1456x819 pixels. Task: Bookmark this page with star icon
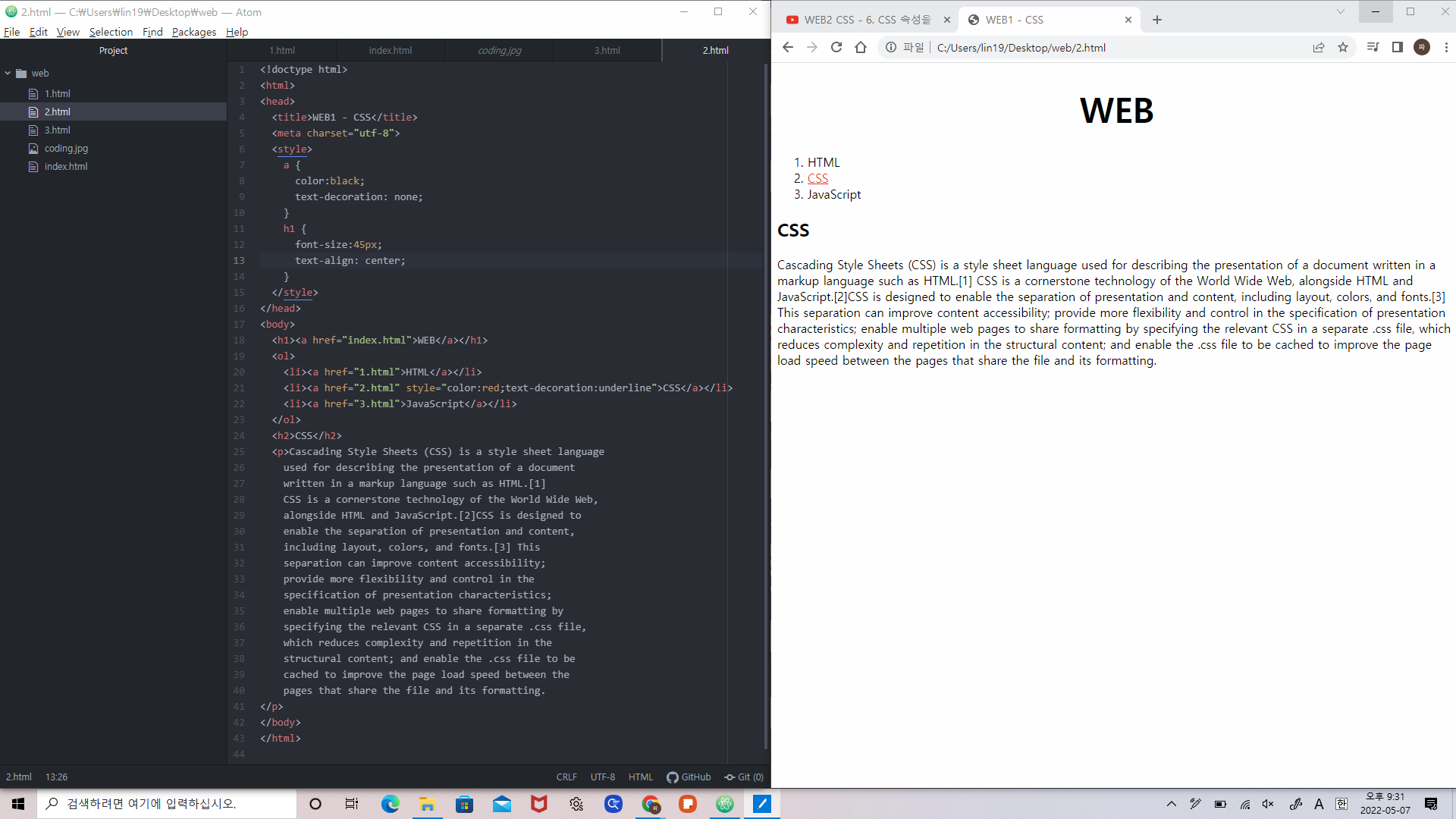[x=1343, y=47]
